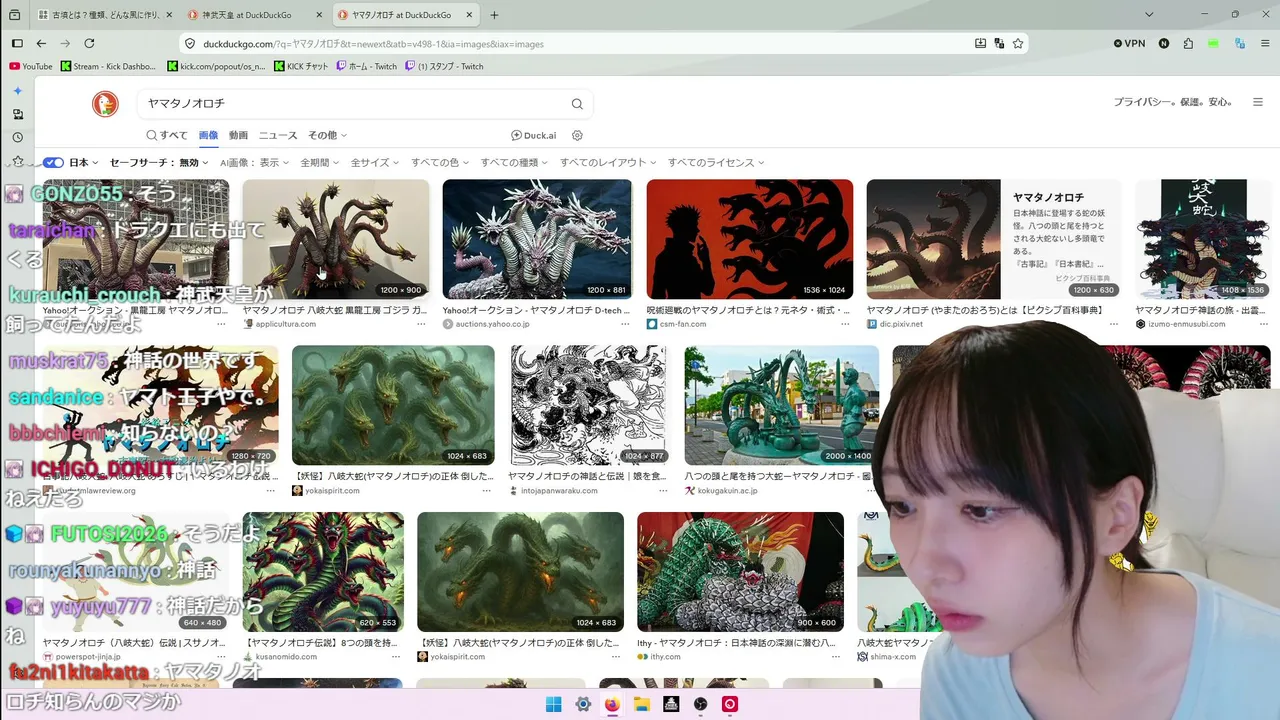This screenshot has width=1280, height=720.
Task: Open the applicultura.com Yamata no Orochi figure image
Action: click(336, 239)
